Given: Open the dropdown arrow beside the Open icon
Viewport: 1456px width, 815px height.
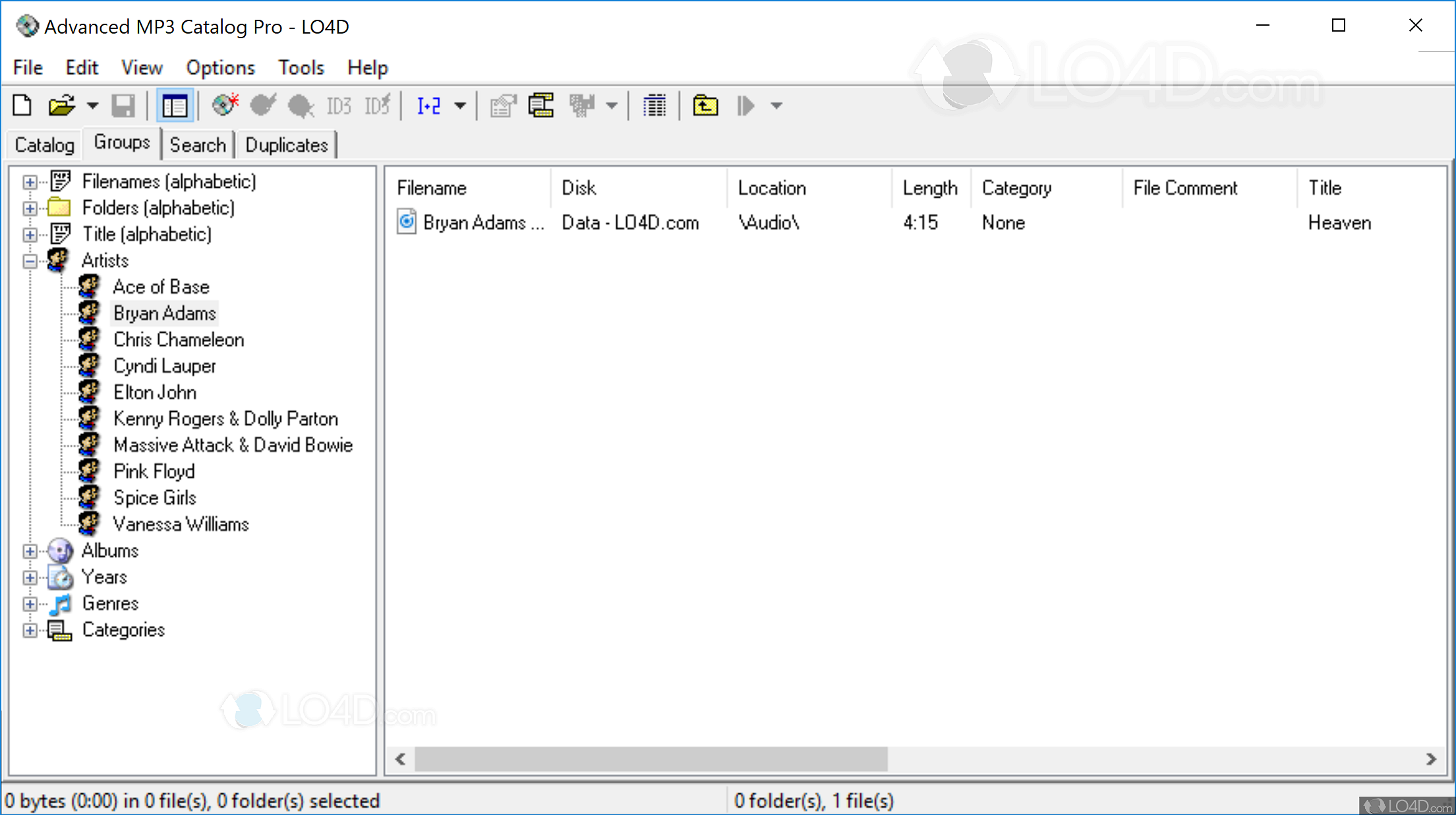Looking at the screenshot, I should pos(93,105).
